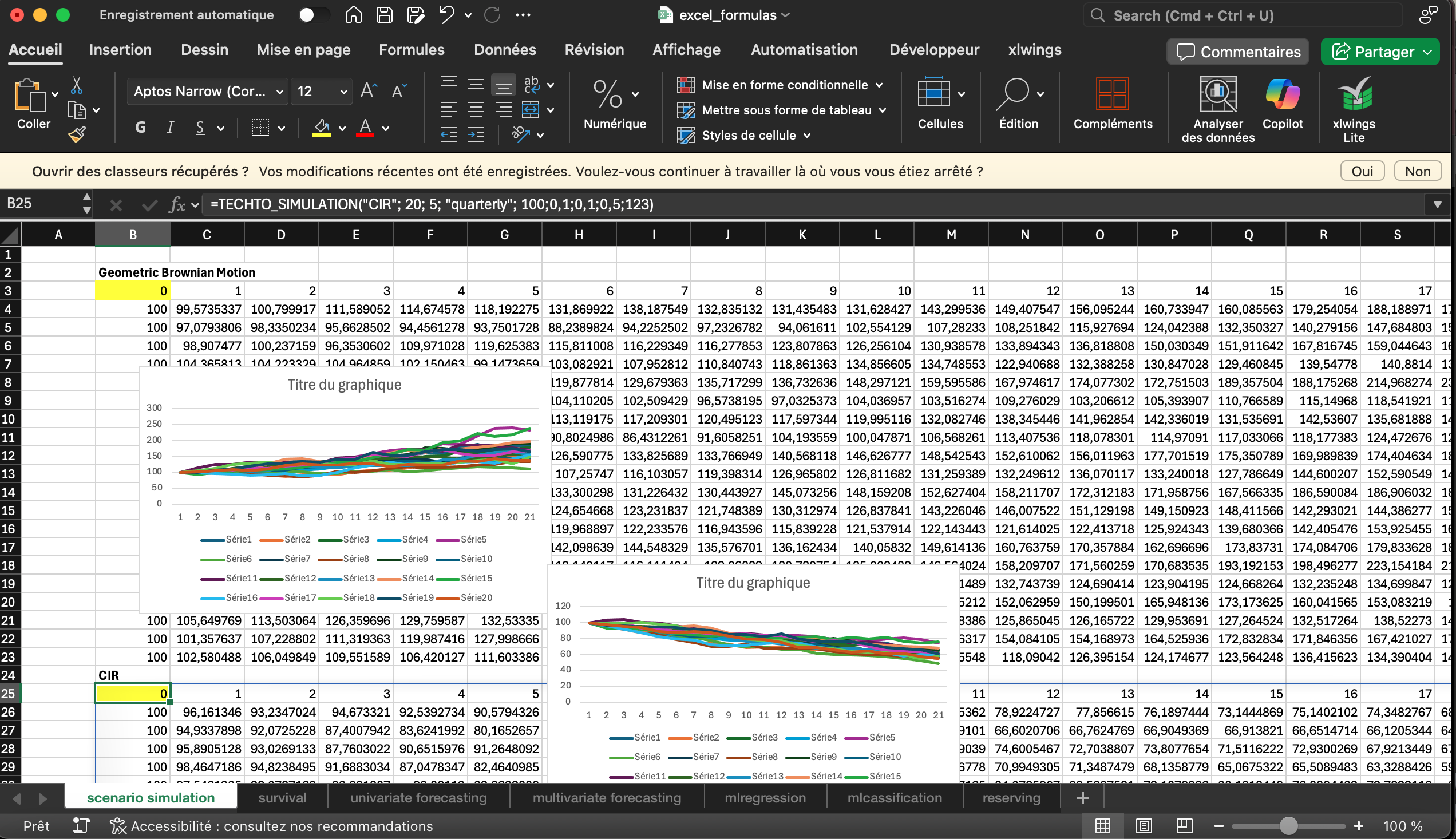Viewport: 1456px width, 839px height.
Task: Click the cell borders icon
Action: (260, 128)
